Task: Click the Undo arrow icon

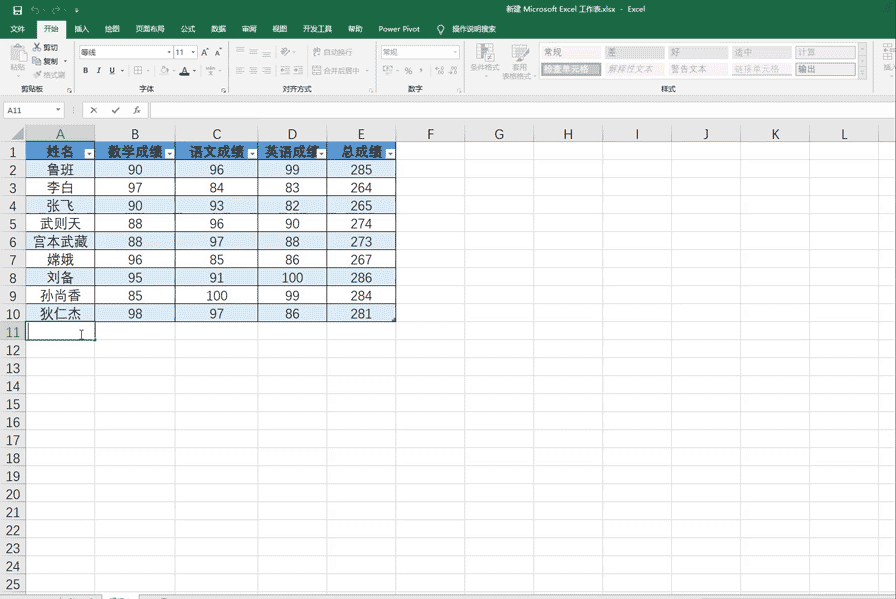Action: tap(35, 10)
